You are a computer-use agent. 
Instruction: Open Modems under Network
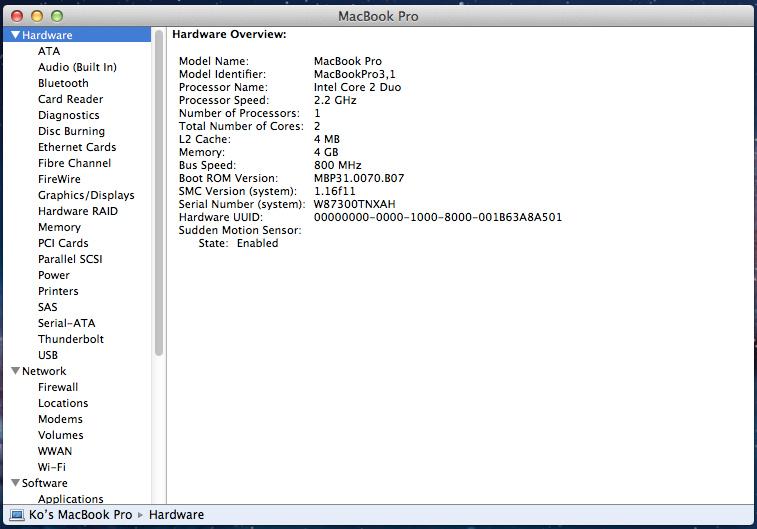point(60,418)
